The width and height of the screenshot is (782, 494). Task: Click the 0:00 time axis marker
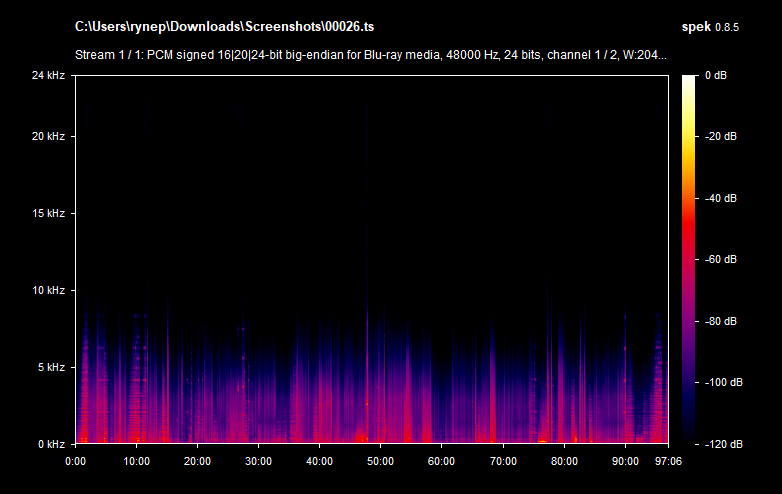[76, 461]
